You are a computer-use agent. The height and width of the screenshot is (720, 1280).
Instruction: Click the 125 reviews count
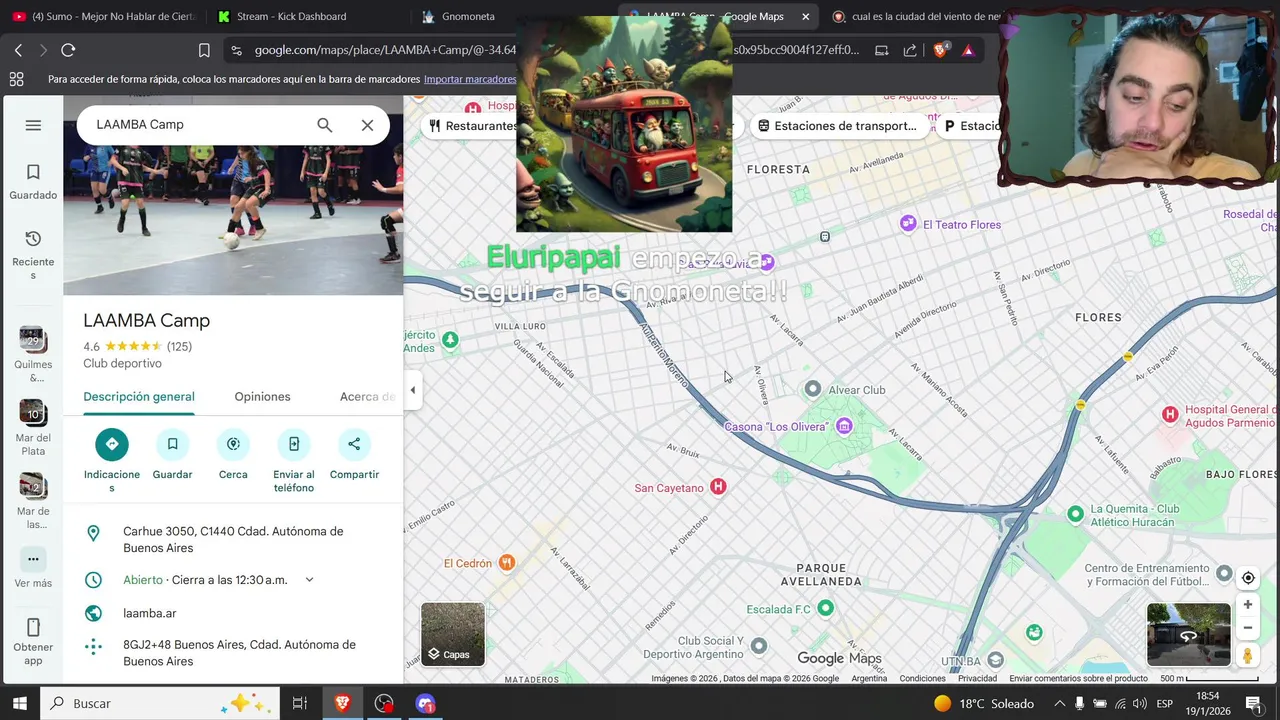click(x=179, y=347)
